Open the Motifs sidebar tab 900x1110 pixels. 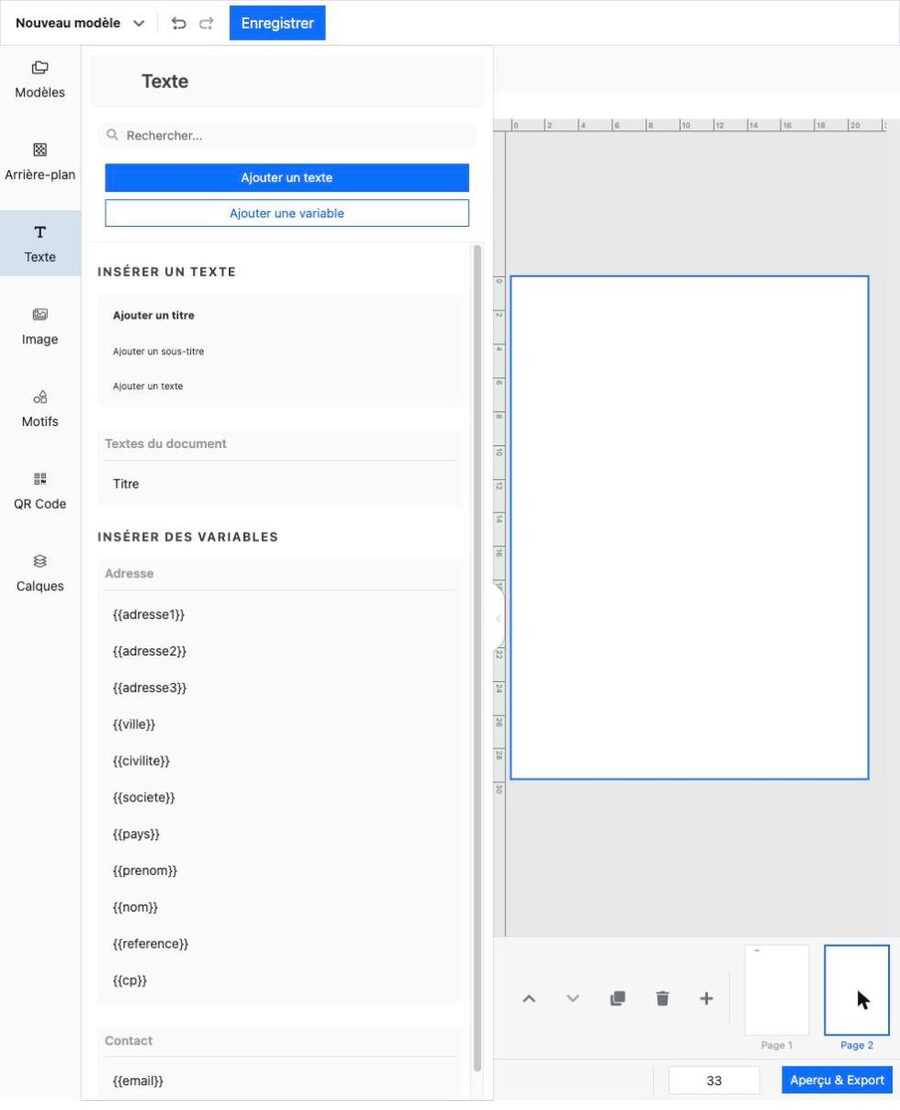(x=40, y=408)
